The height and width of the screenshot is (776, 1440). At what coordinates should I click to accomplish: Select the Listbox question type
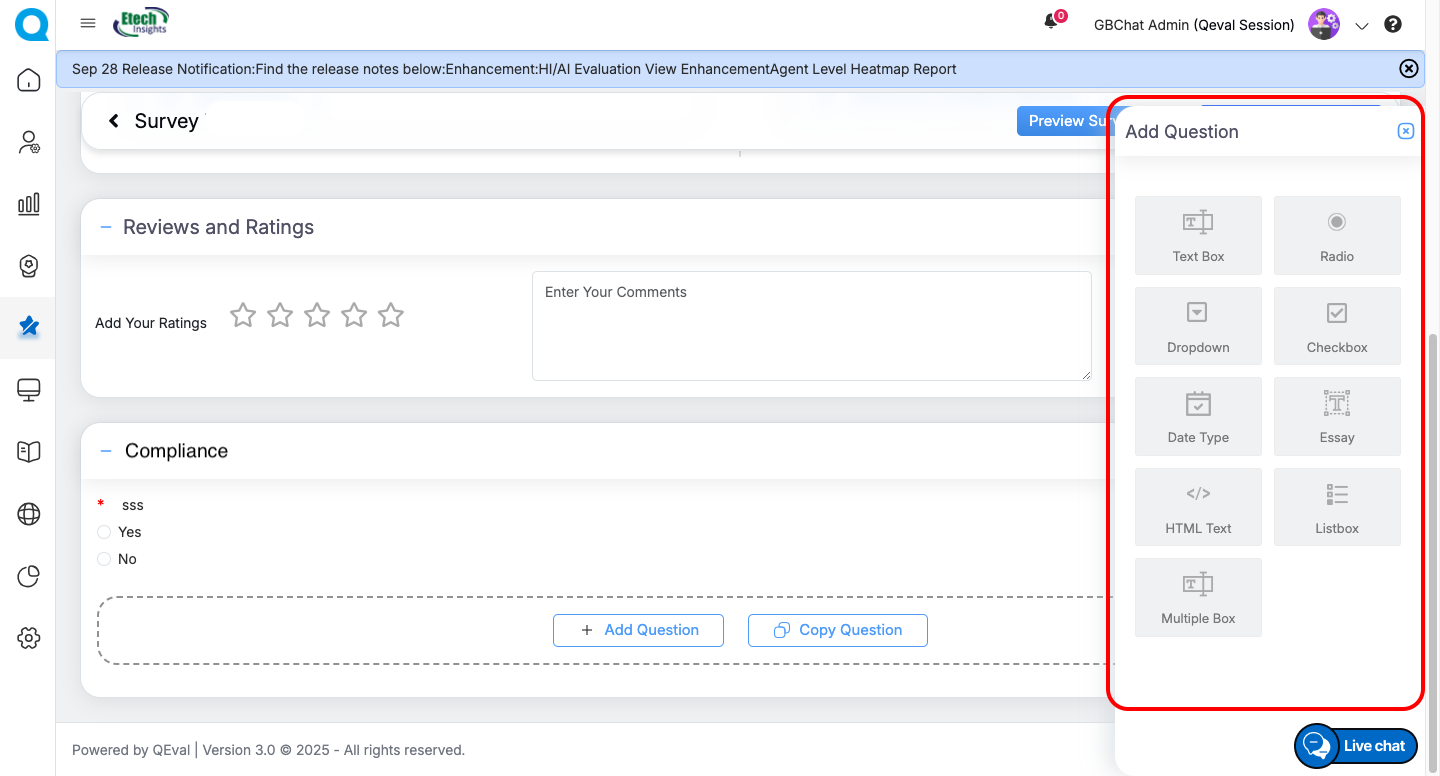[1337, 507]
